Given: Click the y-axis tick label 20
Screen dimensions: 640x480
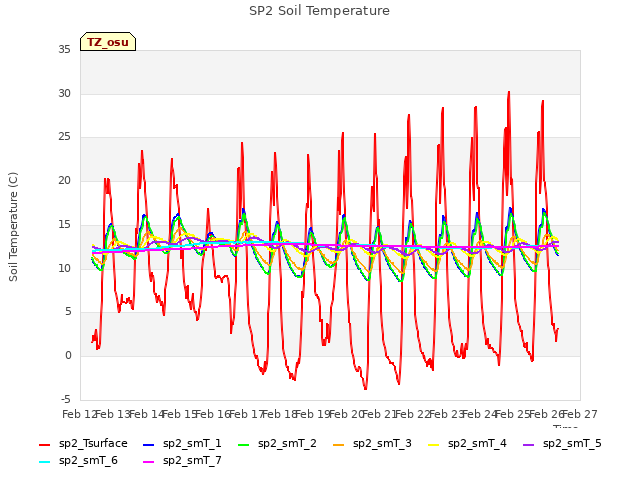Looking at the screenshot, I should click(64, 180).
